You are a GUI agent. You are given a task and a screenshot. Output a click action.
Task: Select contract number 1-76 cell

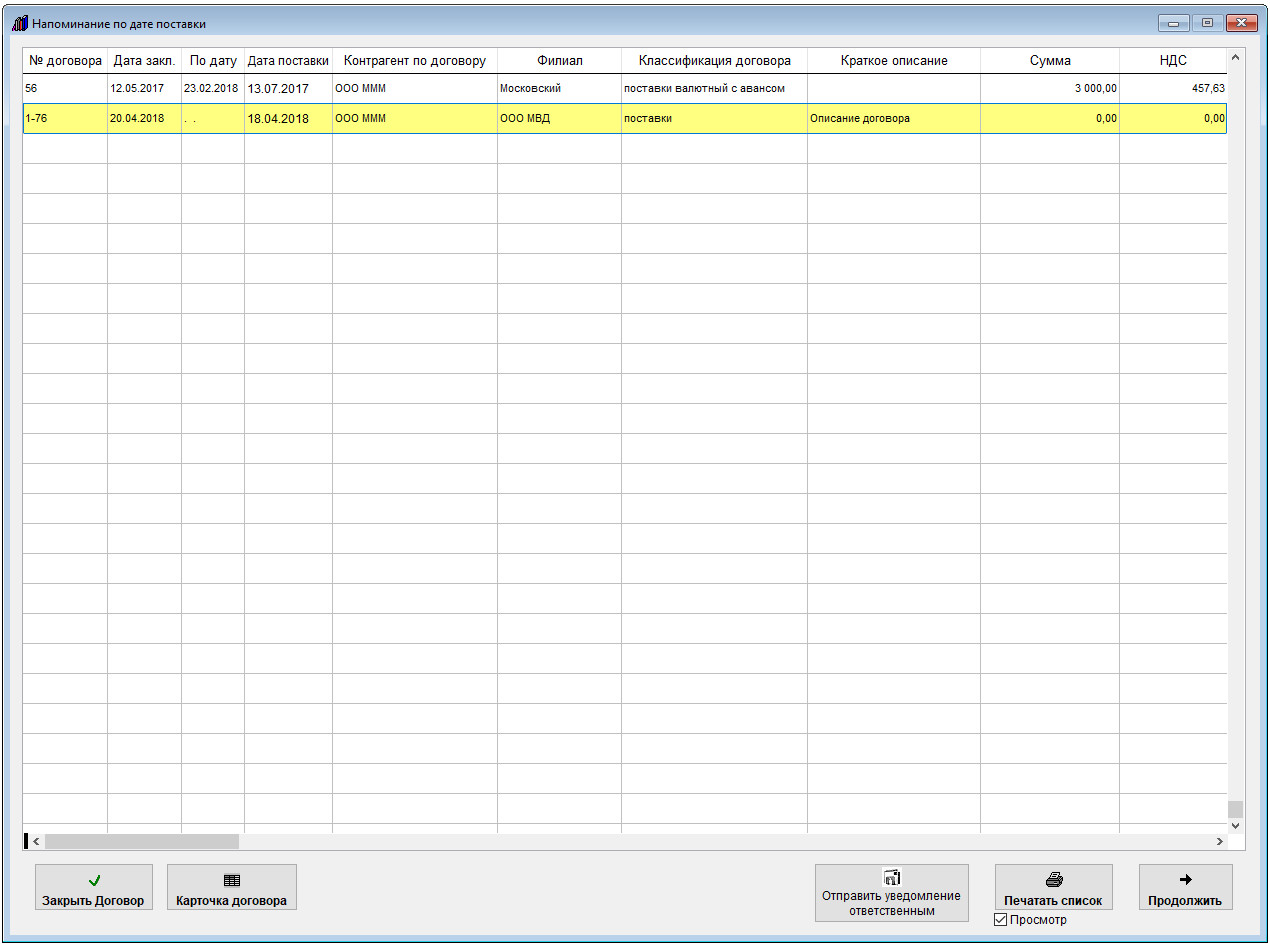pos(65,118)
